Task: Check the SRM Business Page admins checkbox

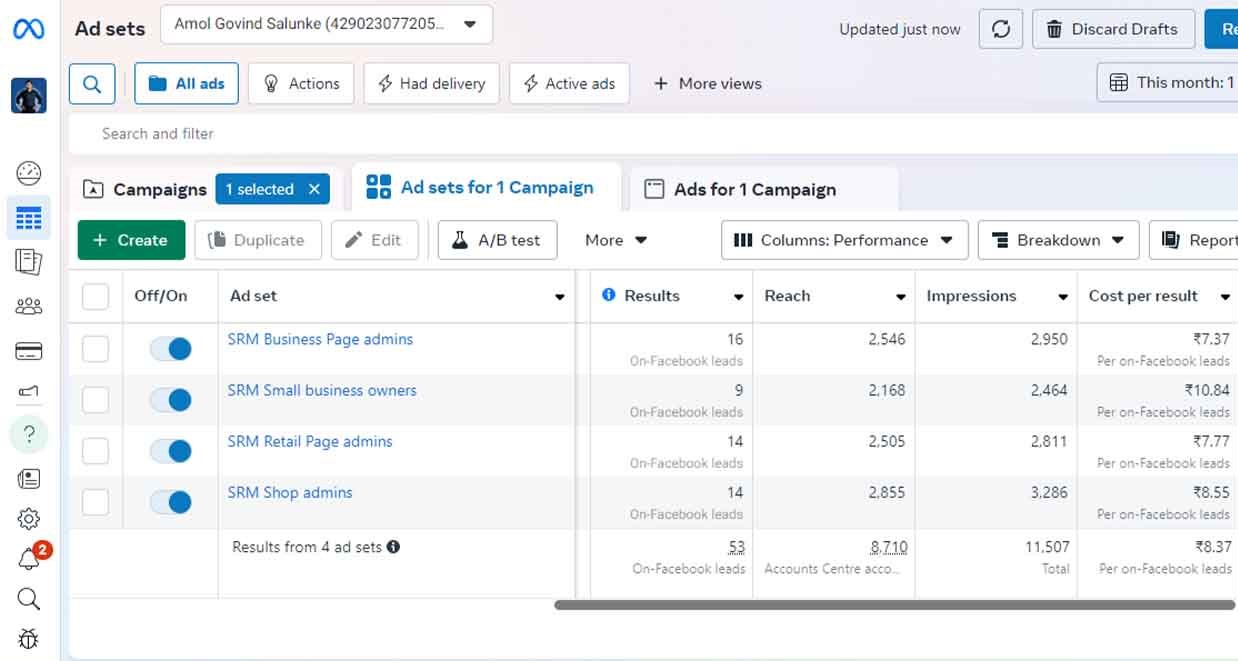Action: [95, 348]
